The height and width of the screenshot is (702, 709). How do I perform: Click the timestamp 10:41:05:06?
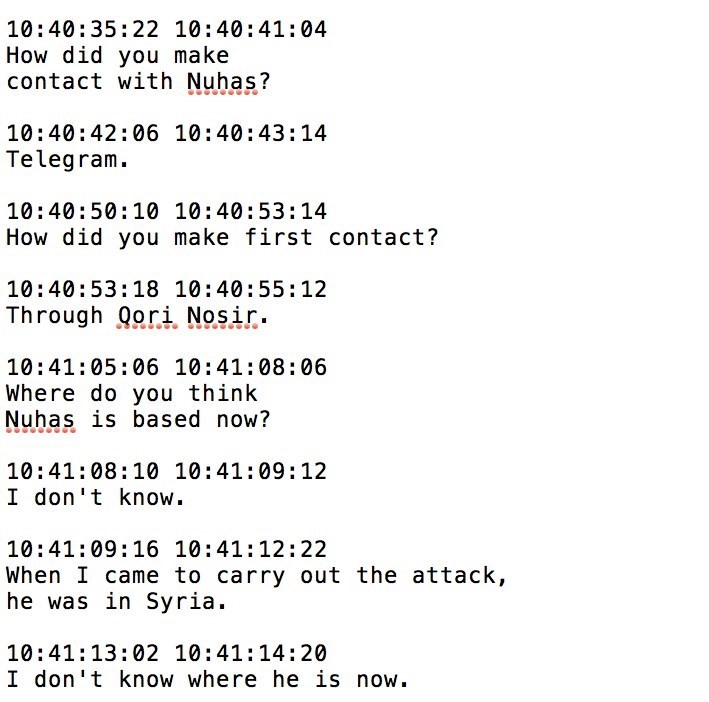tap(82, 367)
